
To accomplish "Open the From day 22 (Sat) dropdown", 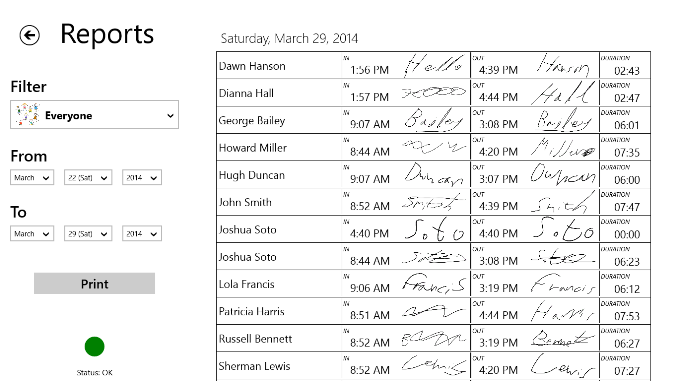I will click(x=88, y=177).
